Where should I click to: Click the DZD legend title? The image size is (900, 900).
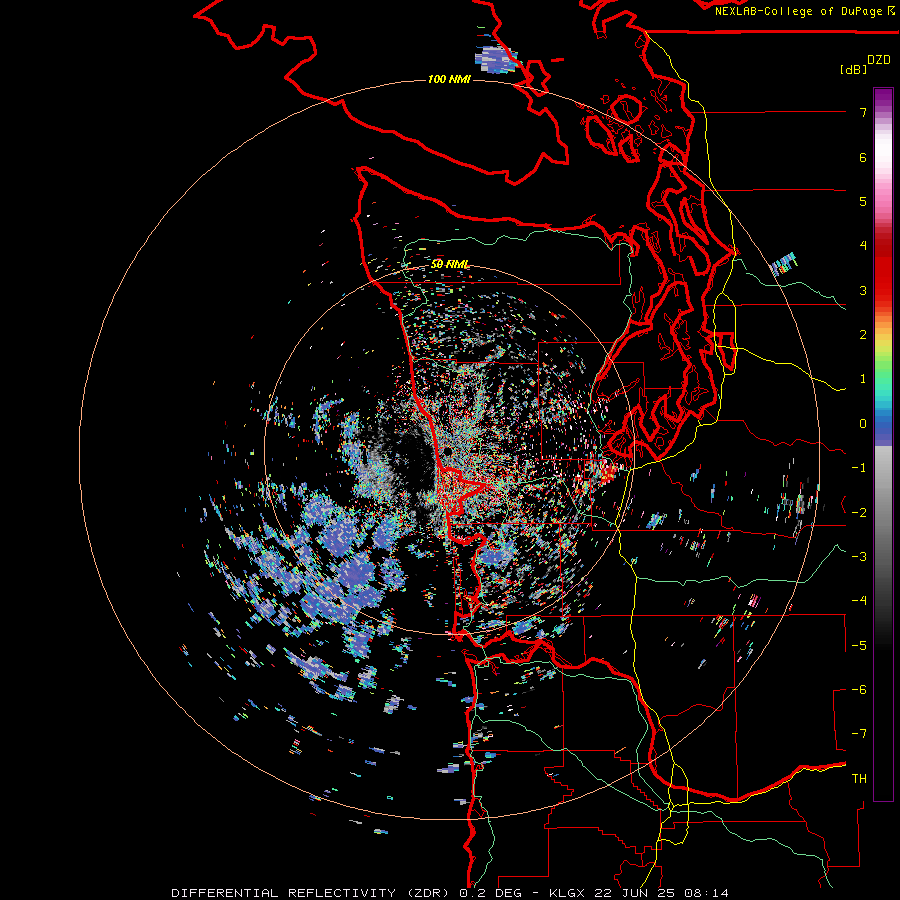pos(879,60)
